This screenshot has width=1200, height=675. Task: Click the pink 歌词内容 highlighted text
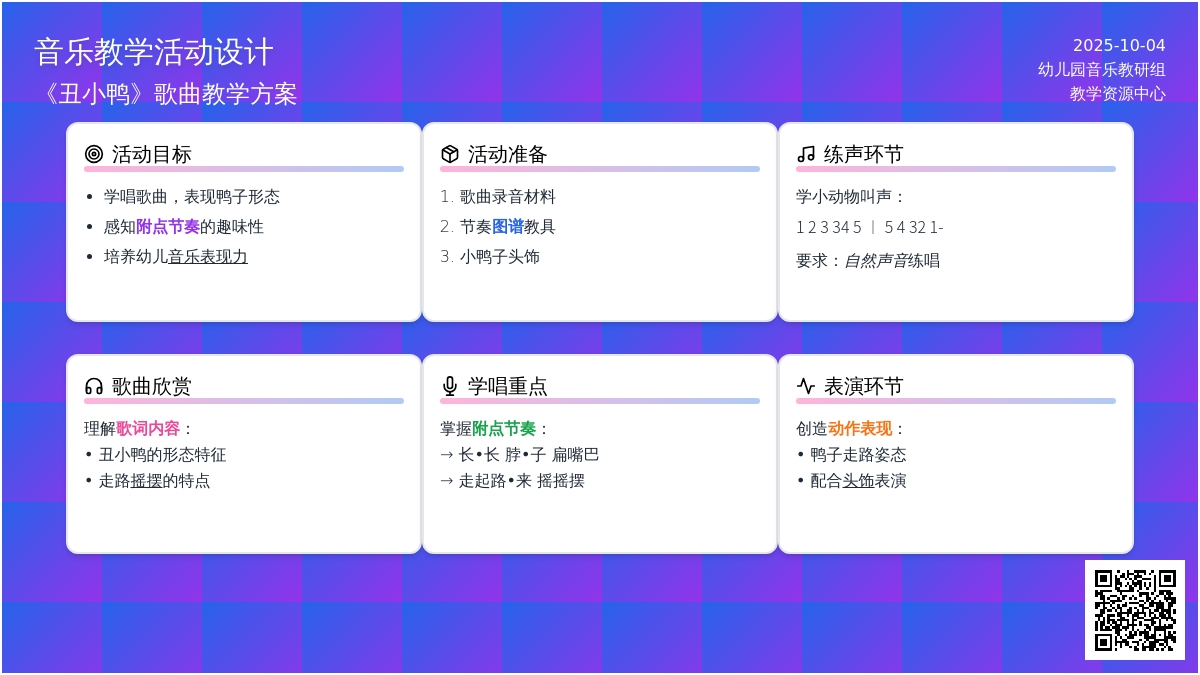point(148,429)
